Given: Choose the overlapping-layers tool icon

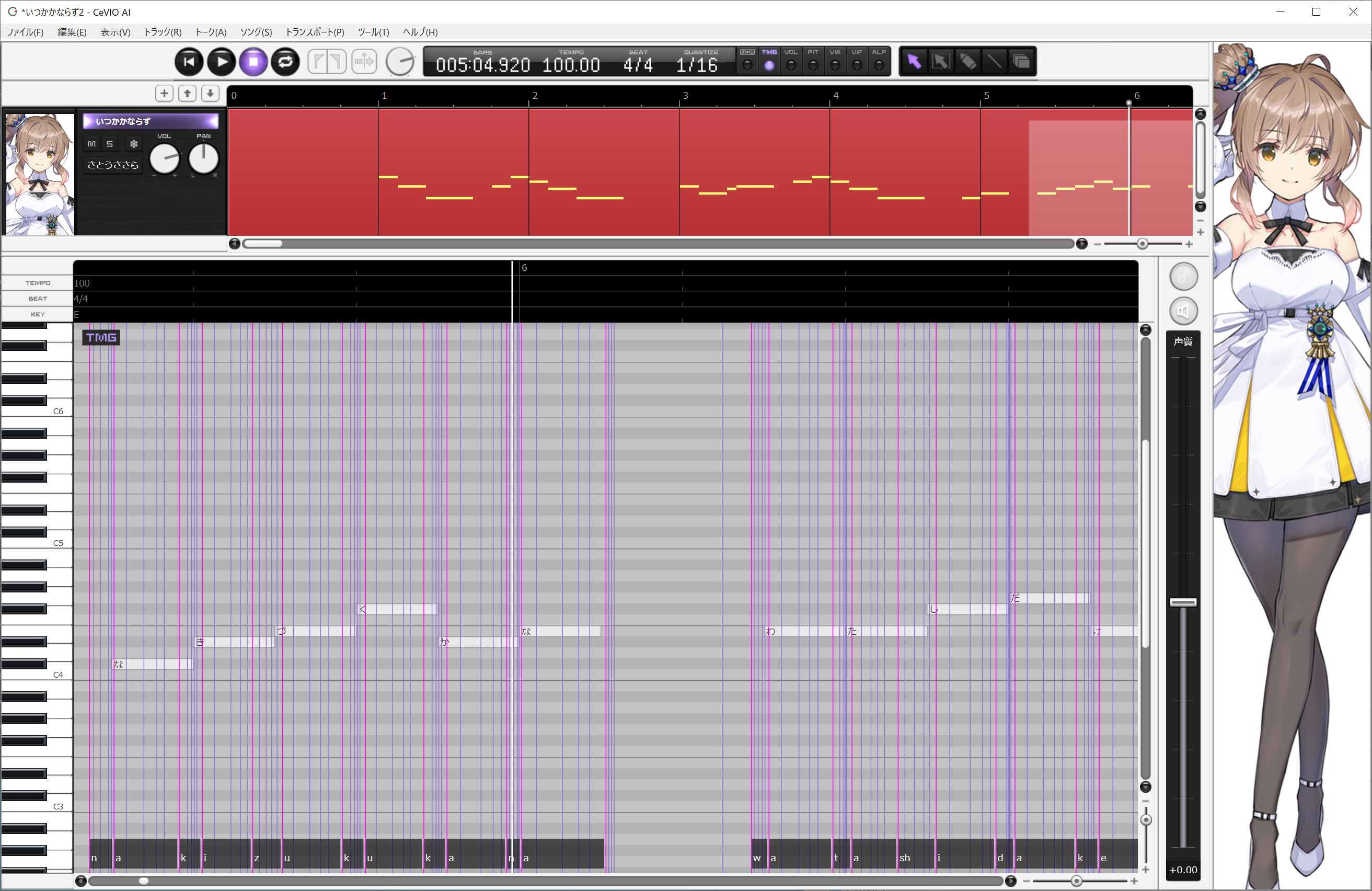Looking at the screenshot, I should (x=1021, y=61).
